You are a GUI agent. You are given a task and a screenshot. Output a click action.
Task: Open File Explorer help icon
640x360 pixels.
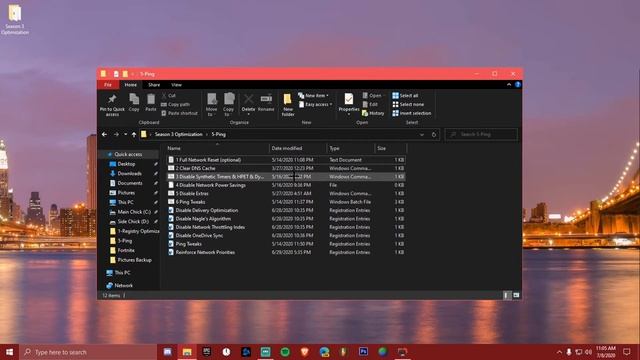point(518,84)
